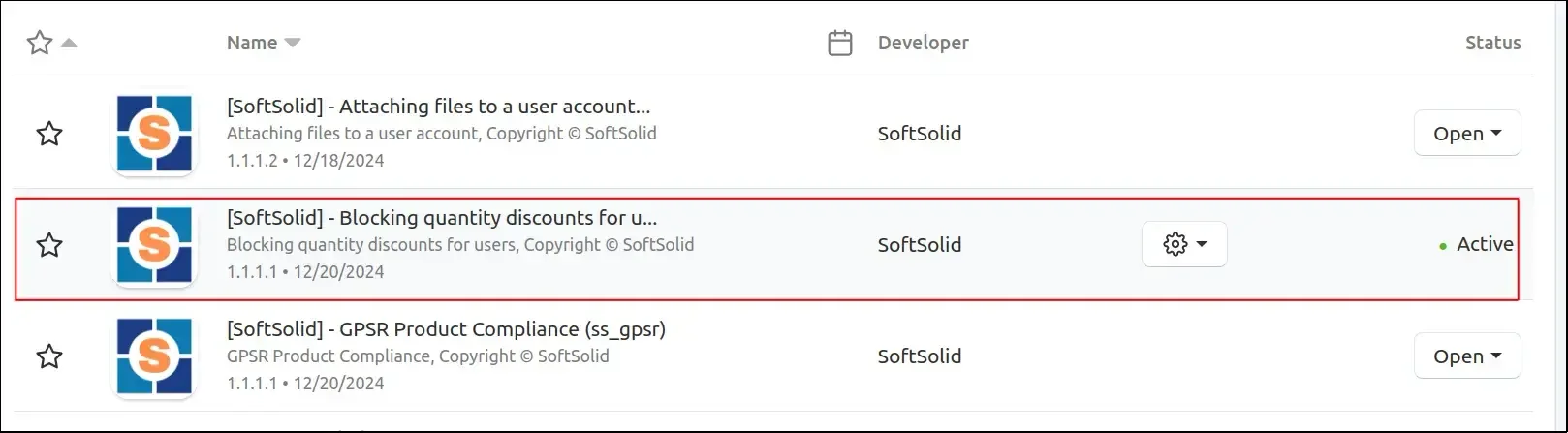This screenshot has width=1568, height=433.
Task: Click the Active status of Blocking discounts
Action: 1484,244
